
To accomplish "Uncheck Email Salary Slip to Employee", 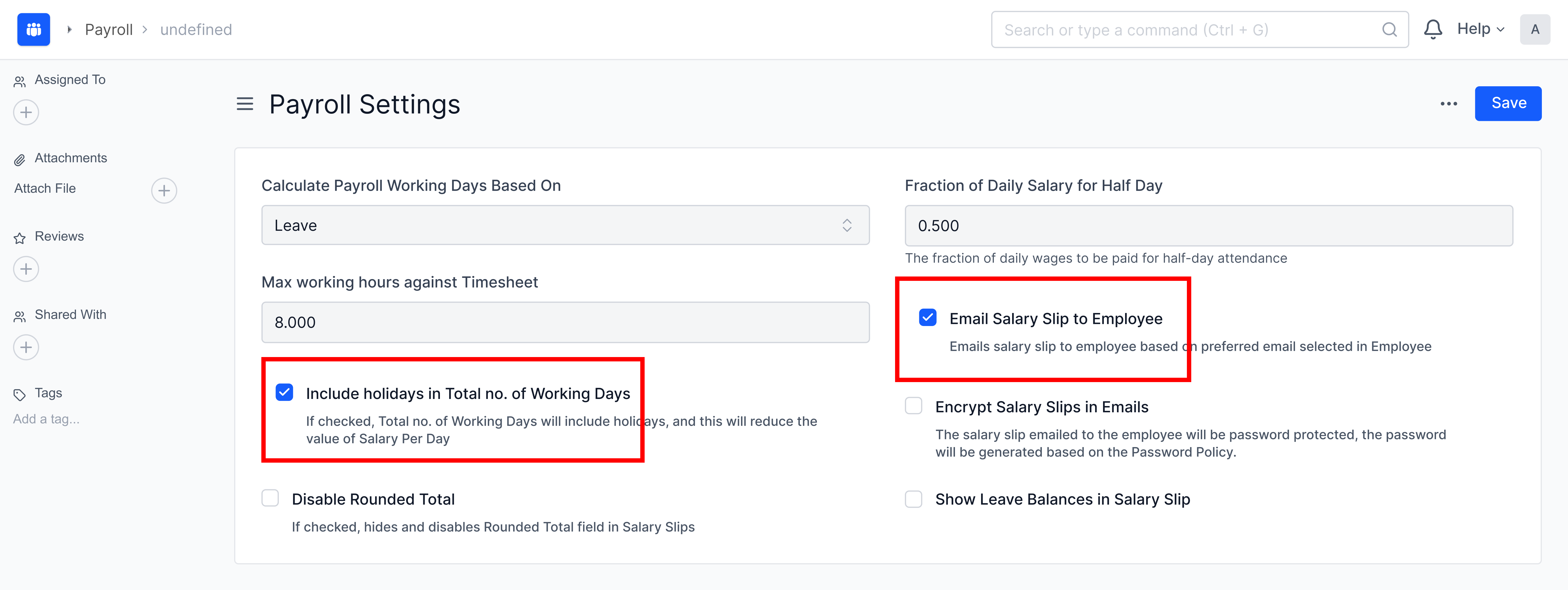I will point(928,317).
